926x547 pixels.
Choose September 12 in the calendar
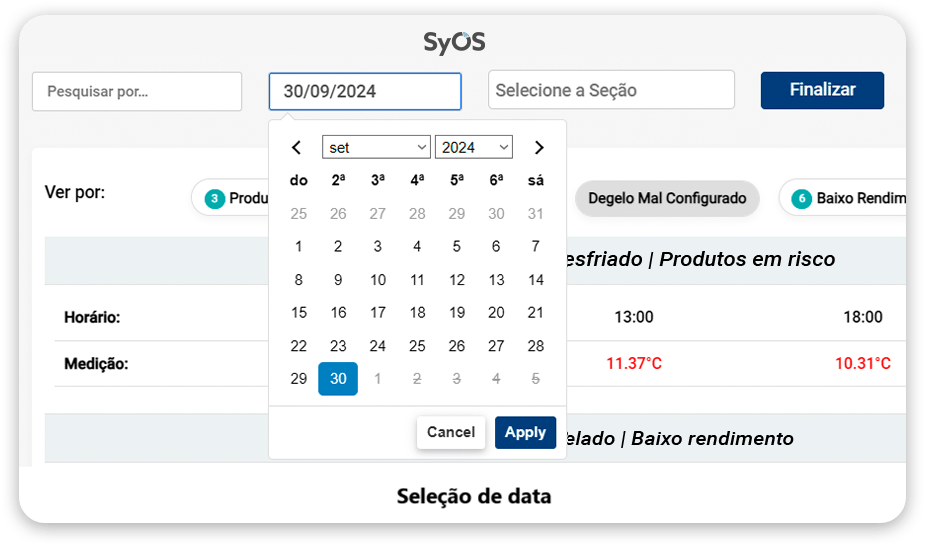tap(457, 279)
